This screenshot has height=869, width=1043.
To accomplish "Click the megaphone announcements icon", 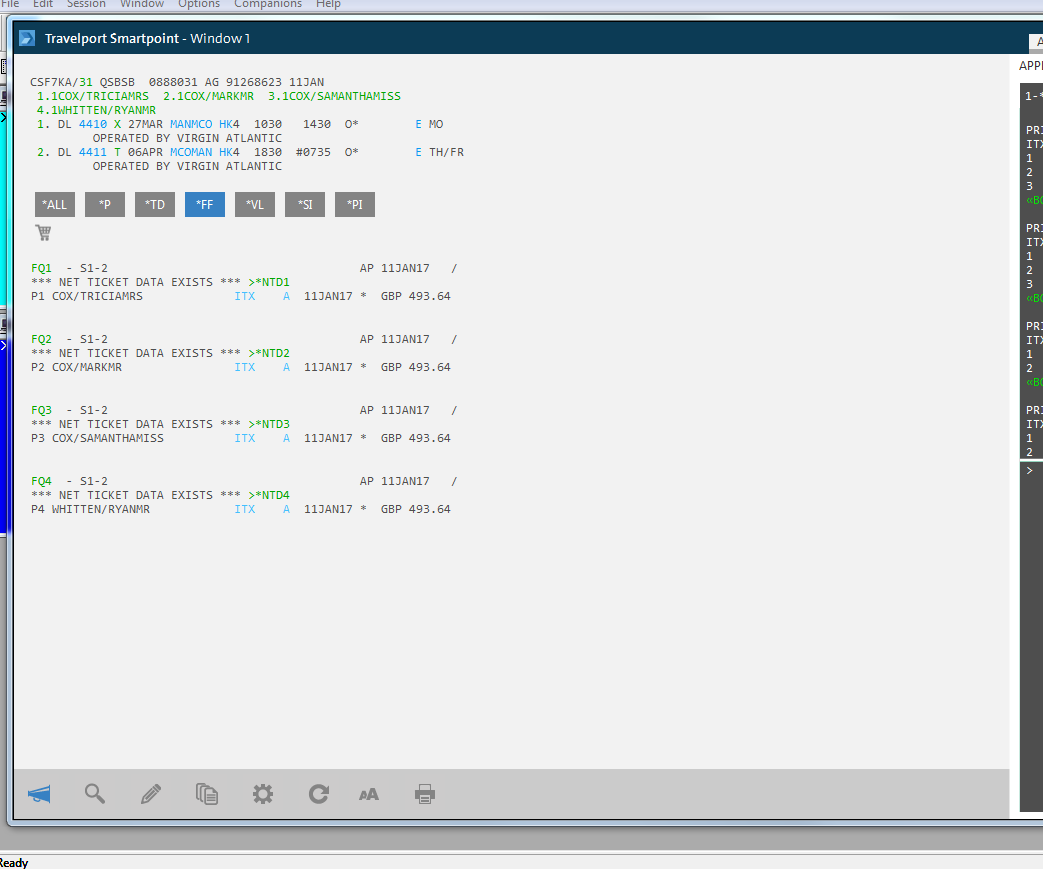I will (39, 794).
